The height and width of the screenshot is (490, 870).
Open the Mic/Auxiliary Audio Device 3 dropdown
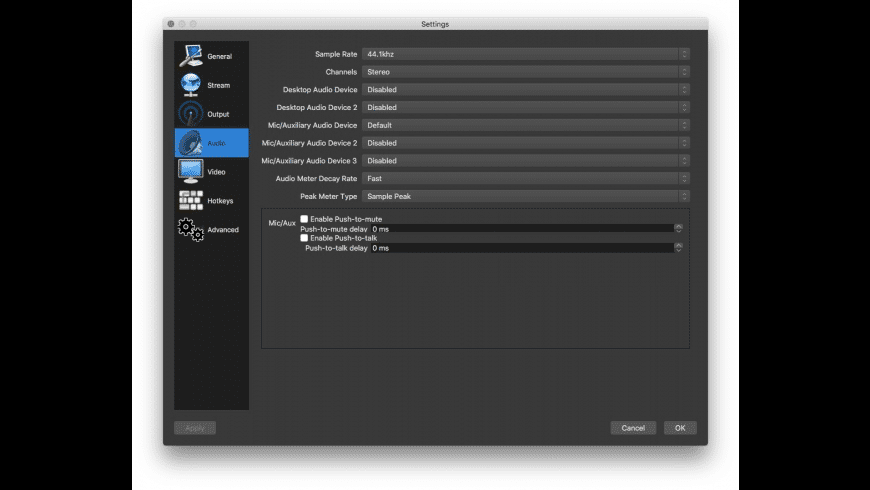(525, 160)
